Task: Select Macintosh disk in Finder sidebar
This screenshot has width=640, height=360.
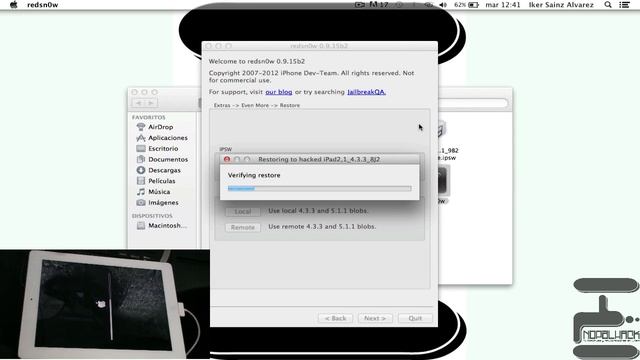Action: (162, 225)
